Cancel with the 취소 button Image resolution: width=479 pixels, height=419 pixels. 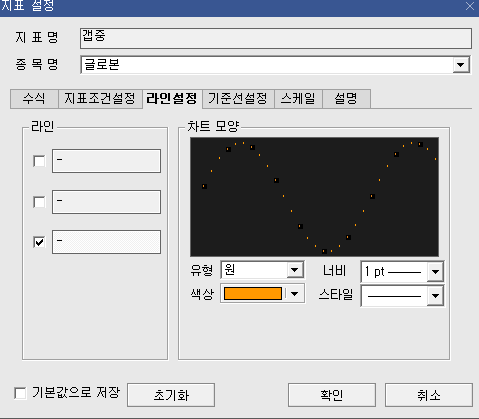429,395
